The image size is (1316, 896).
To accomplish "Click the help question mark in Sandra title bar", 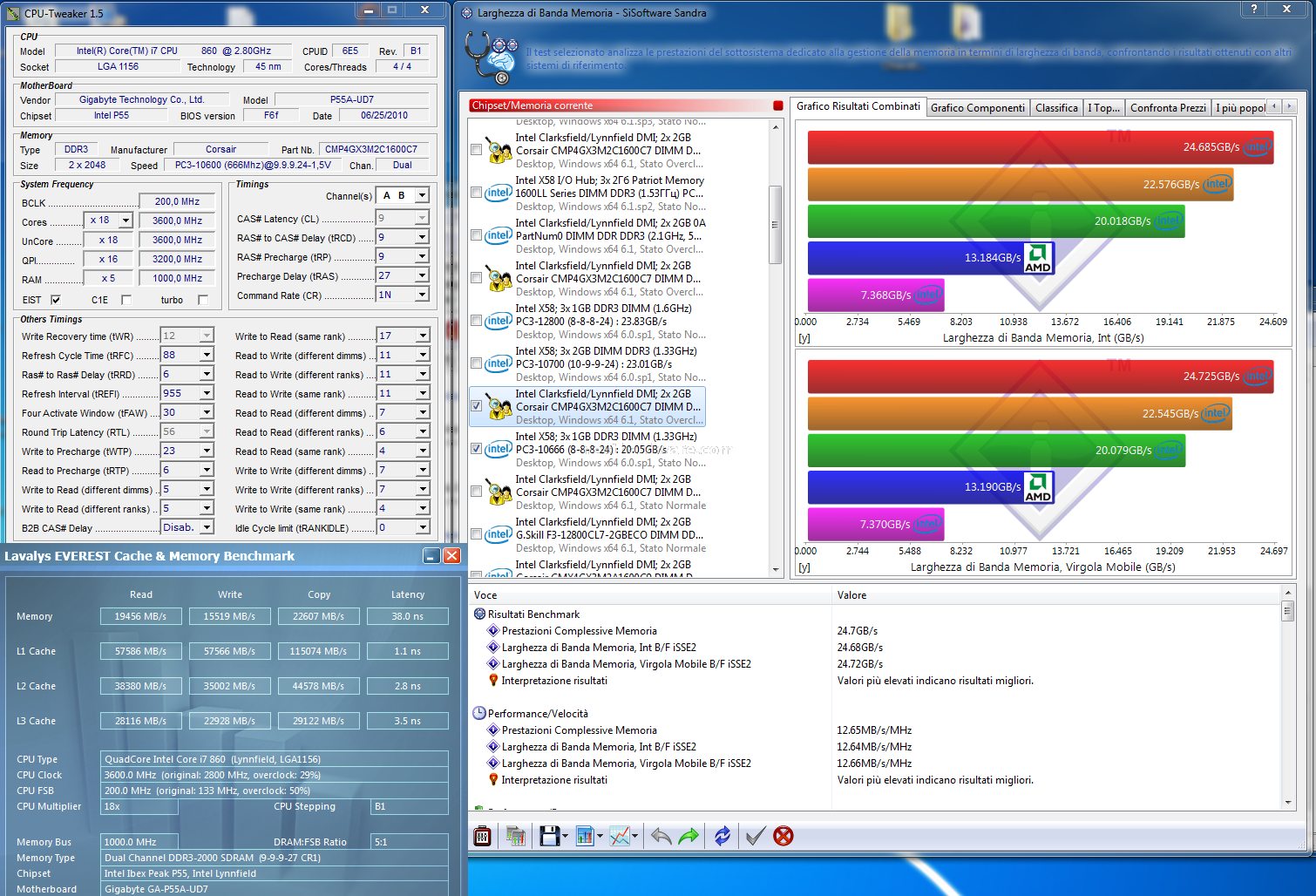I will pyautogui.click(x=1253, y=9).
